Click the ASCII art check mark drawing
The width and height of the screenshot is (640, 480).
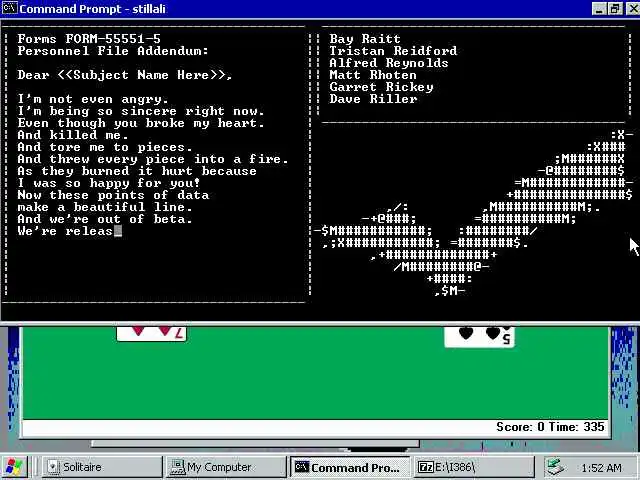coord(473,213)
